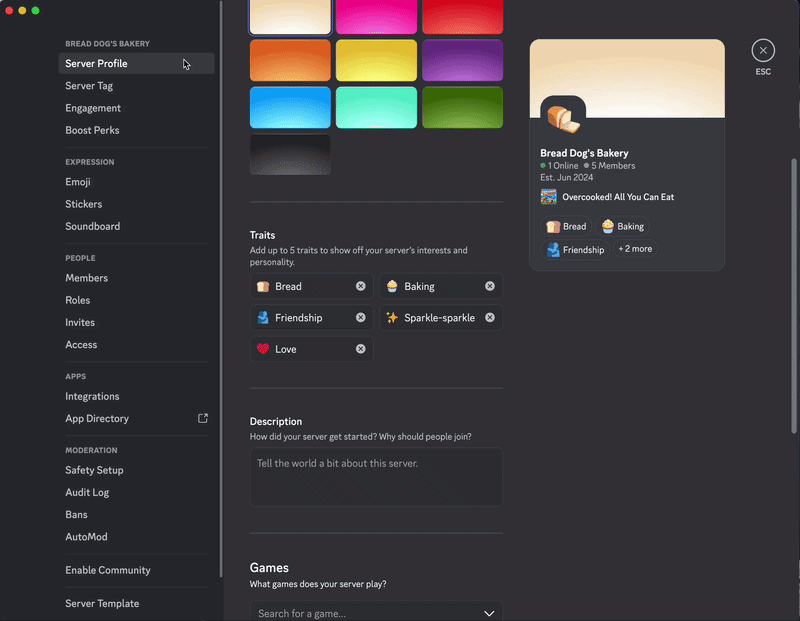The width and height of the screenshot is (800, 621).
Task: Open Safety Setup under Moderation
Action: (x=136, y=470)
